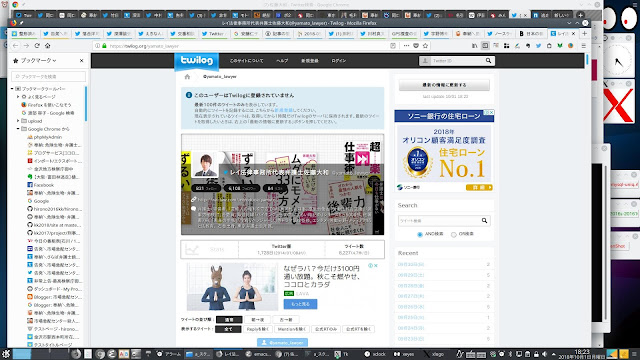Open ログイン in twilog nav

(339, 61)
